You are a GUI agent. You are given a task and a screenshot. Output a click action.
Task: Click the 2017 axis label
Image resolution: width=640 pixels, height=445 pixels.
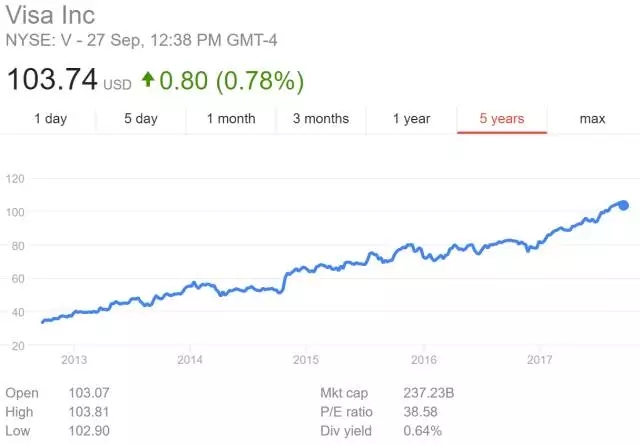tap(539, 360)
